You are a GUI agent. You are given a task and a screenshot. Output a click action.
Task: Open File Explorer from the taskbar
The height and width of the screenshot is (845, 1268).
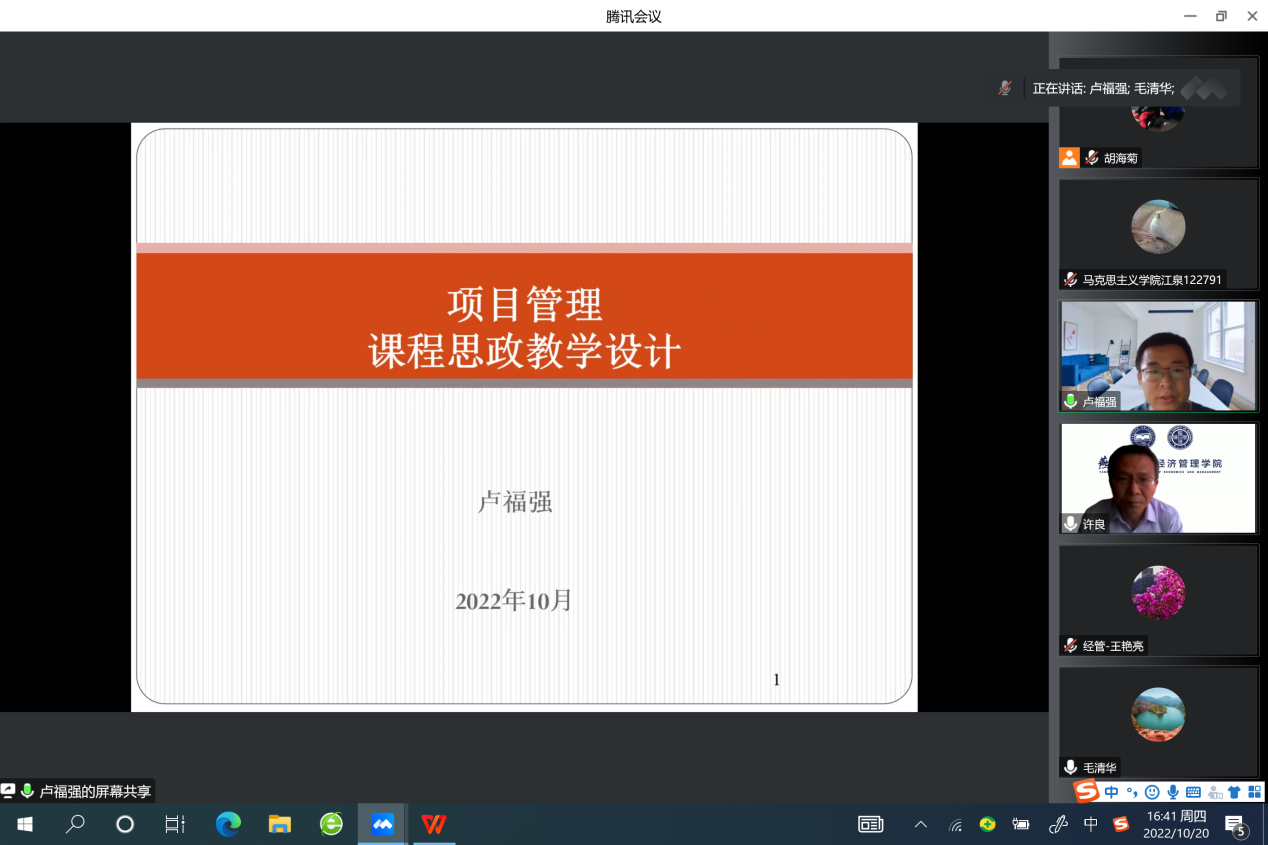(x=280, y=825)
